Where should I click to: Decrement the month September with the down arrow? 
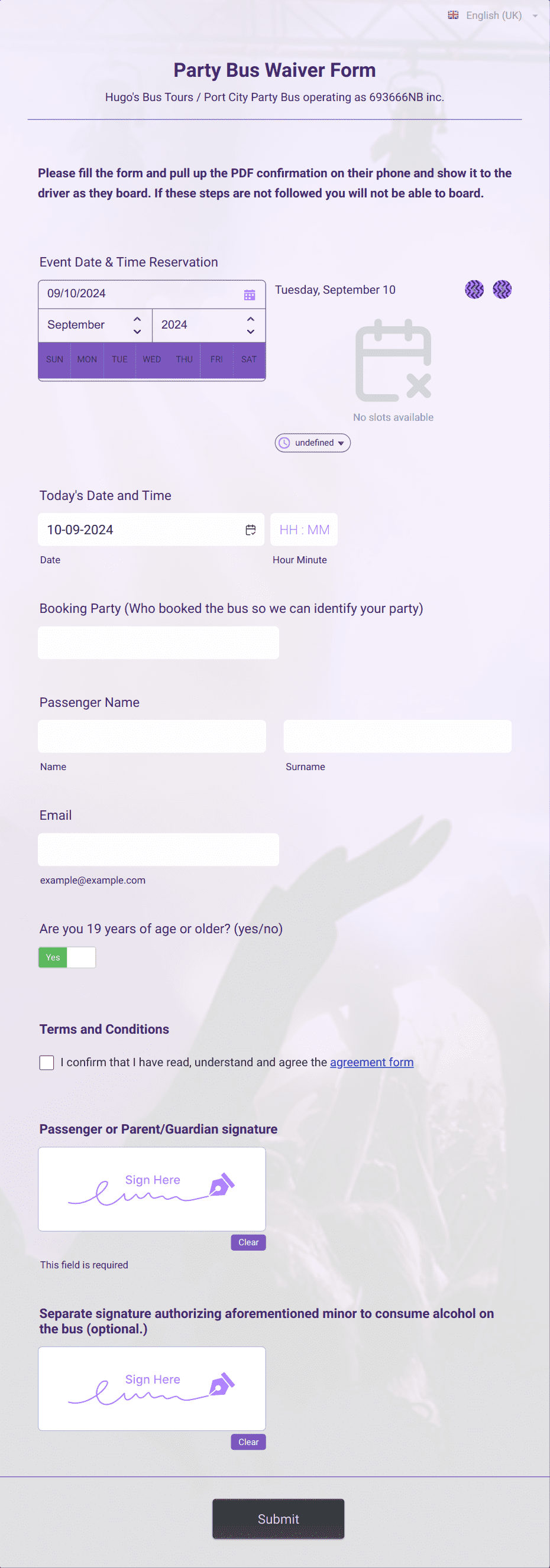coord(137,332)
